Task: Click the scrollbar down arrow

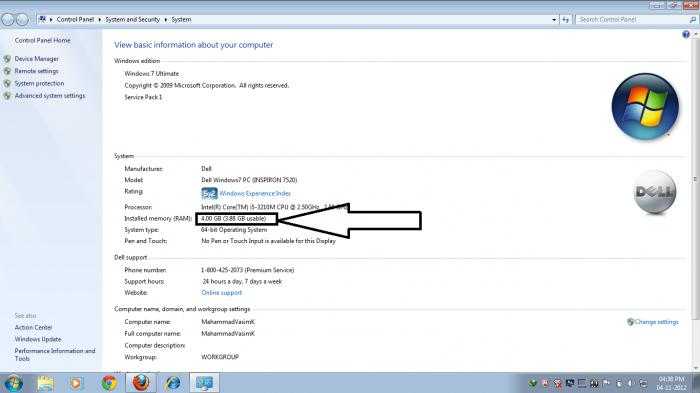Action: [695, 368]
